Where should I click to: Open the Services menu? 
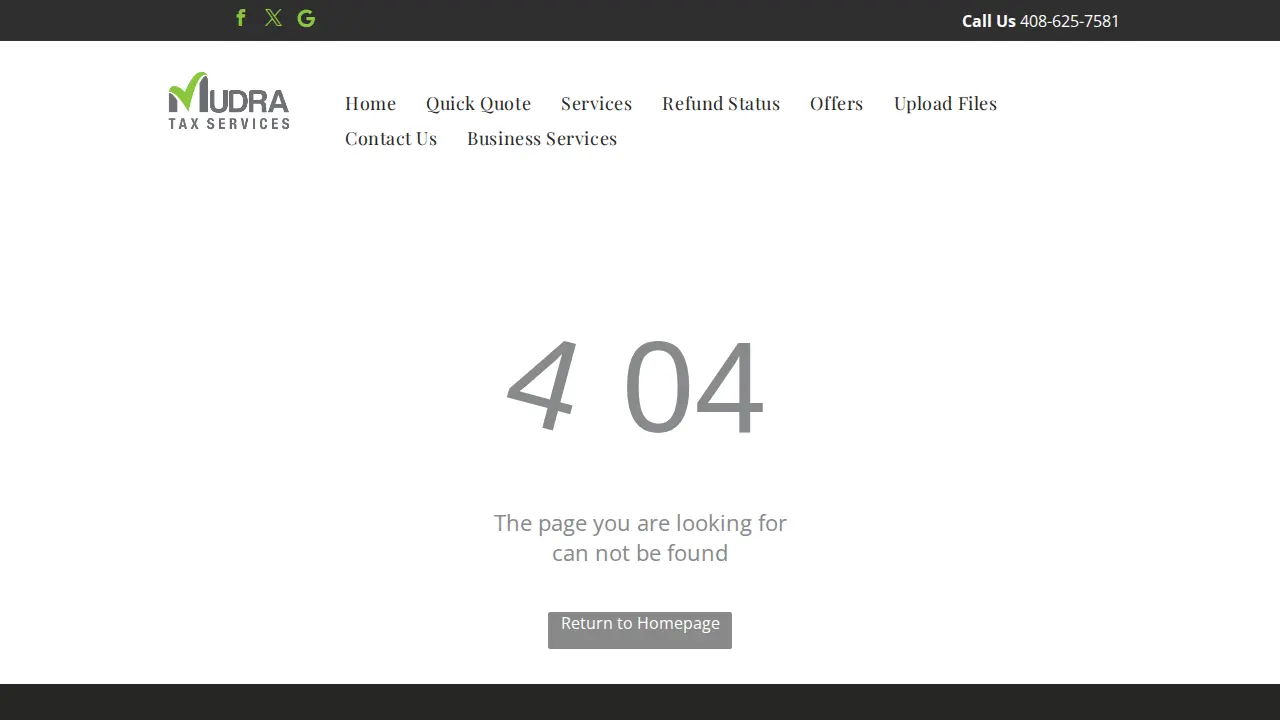pyautogui.click(x=596, y=103)
